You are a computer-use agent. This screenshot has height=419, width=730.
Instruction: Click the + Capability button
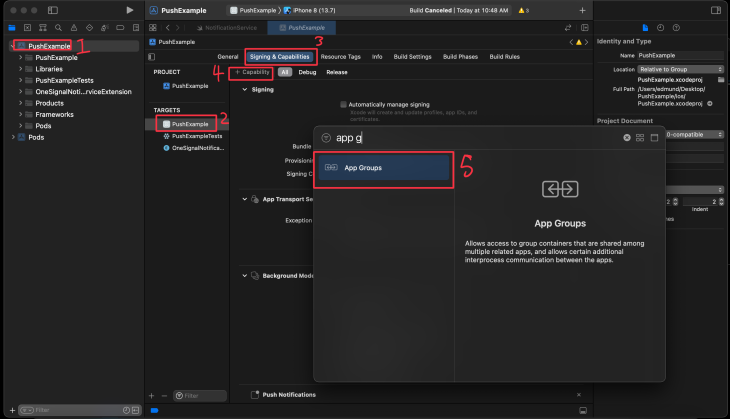coord(252,72)
